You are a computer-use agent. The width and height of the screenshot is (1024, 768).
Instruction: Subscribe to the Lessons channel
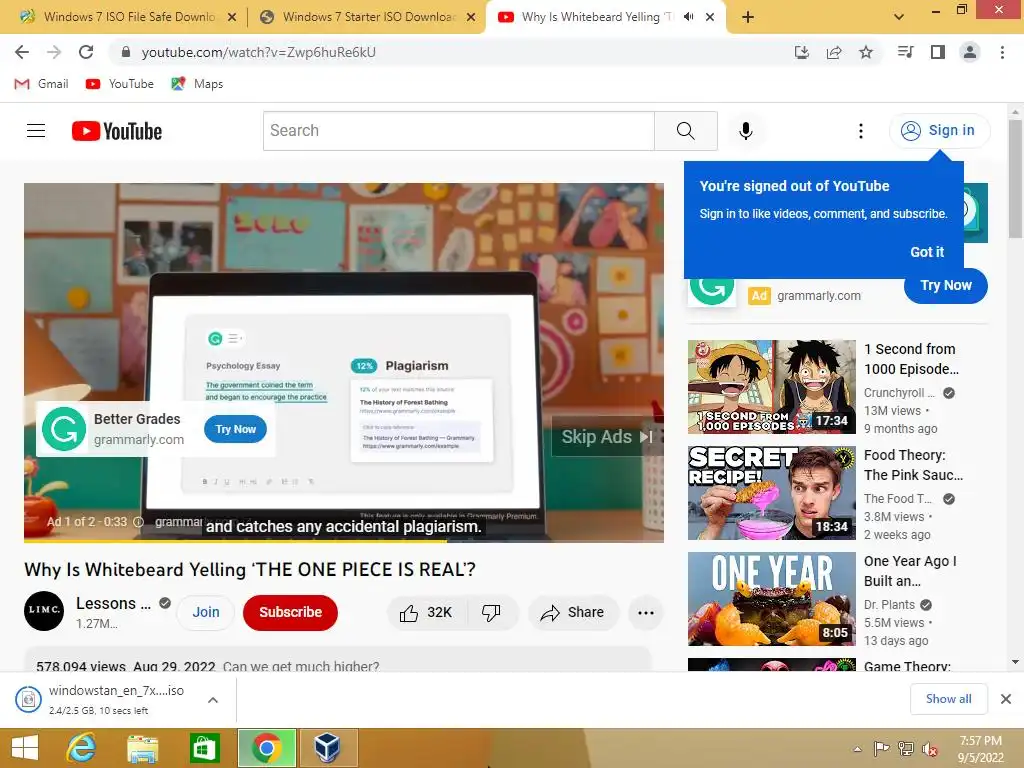[291, 613]
